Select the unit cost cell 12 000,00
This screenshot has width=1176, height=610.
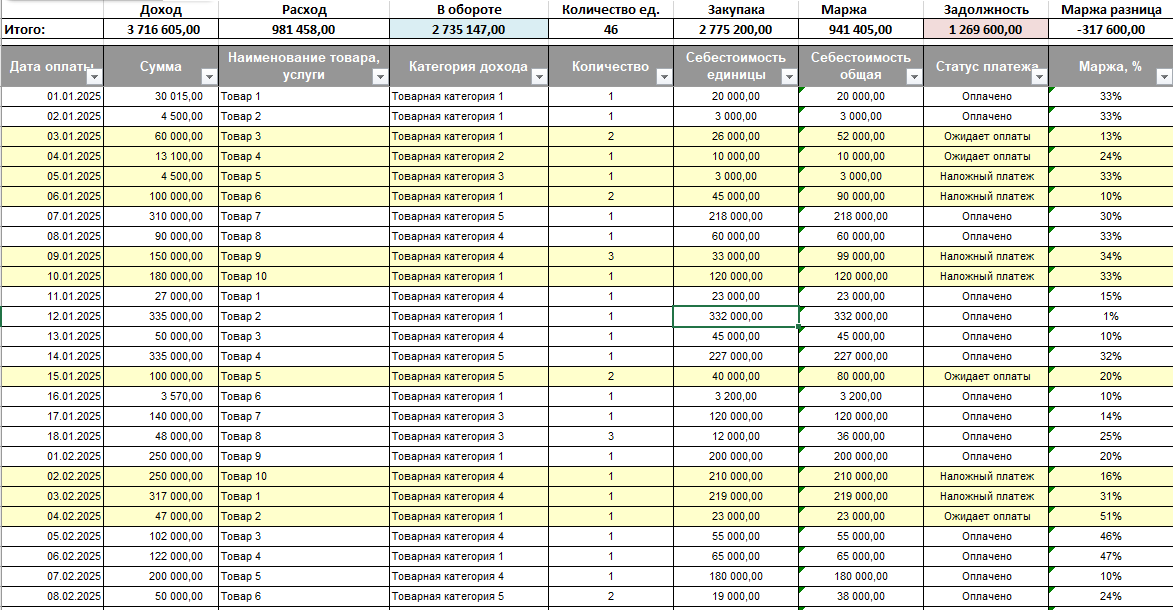pyautogui.click(x=736, y=437)
